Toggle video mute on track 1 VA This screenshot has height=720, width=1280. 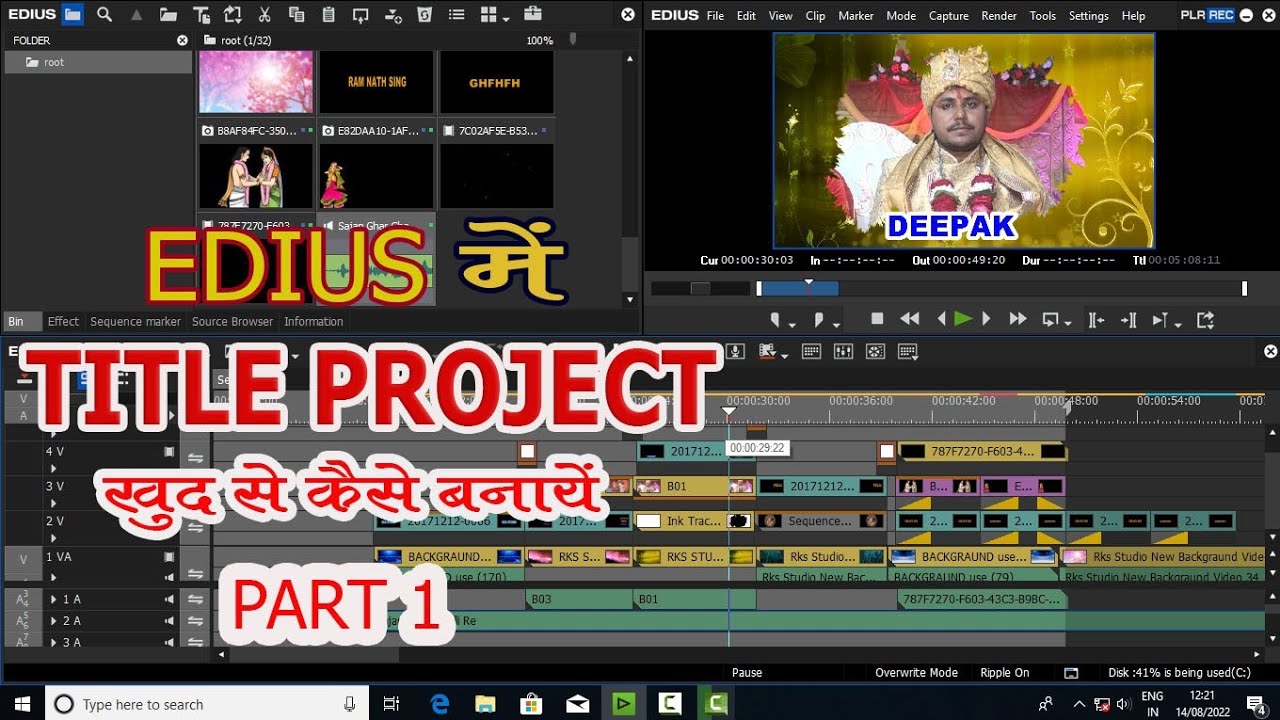169,557
